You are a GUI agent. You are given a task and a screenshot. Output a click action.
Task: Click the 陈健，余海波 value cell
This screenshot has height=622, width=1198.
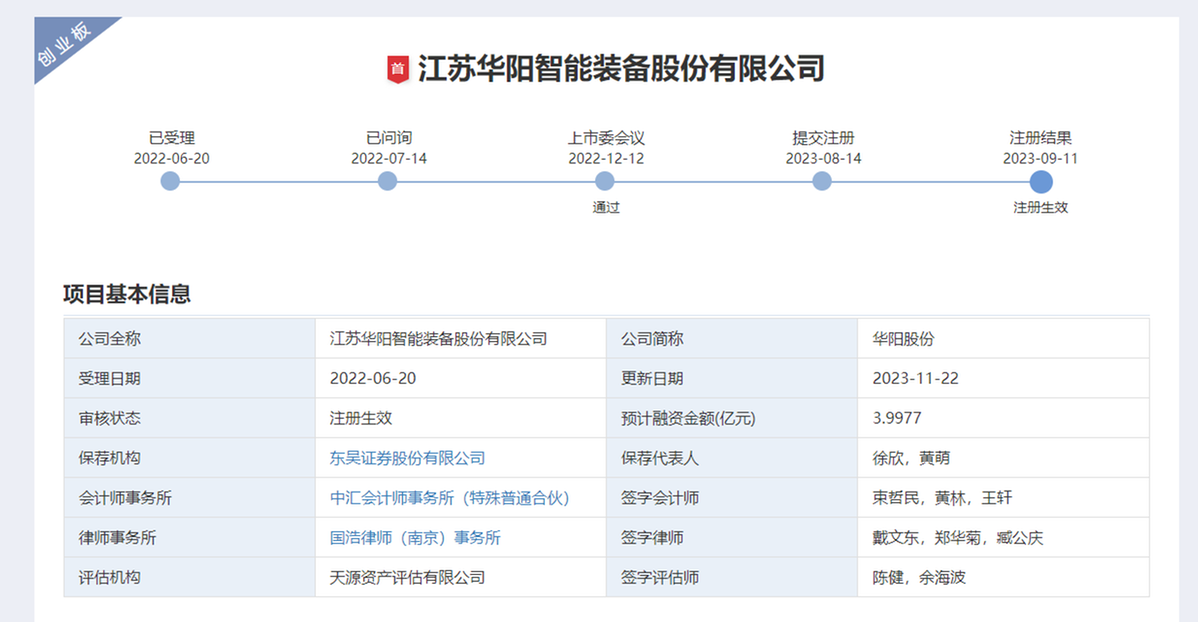pyautogui.click(x=1003, y=577)
